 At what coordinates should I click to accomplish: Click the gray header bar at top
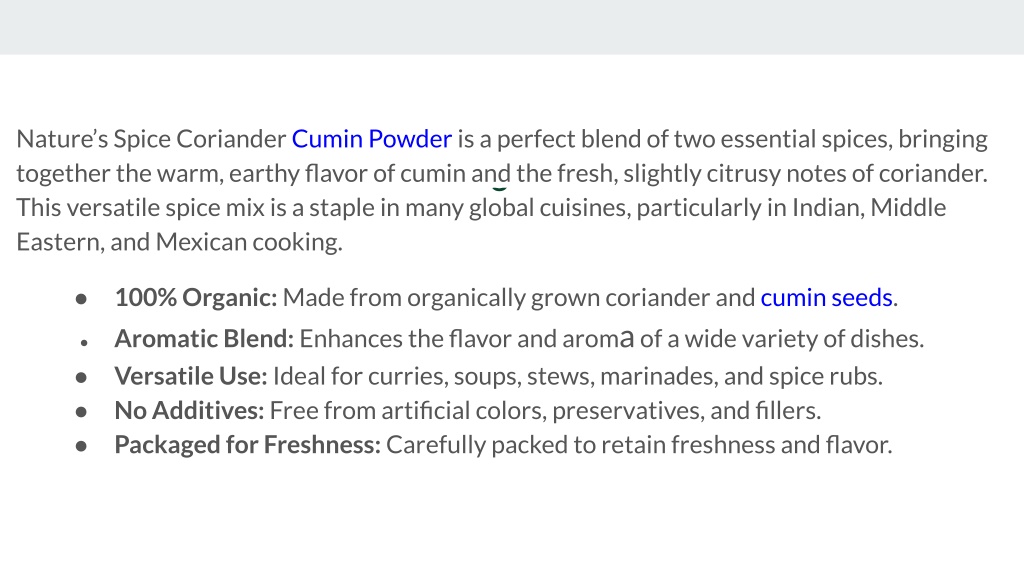coord(512,27)
